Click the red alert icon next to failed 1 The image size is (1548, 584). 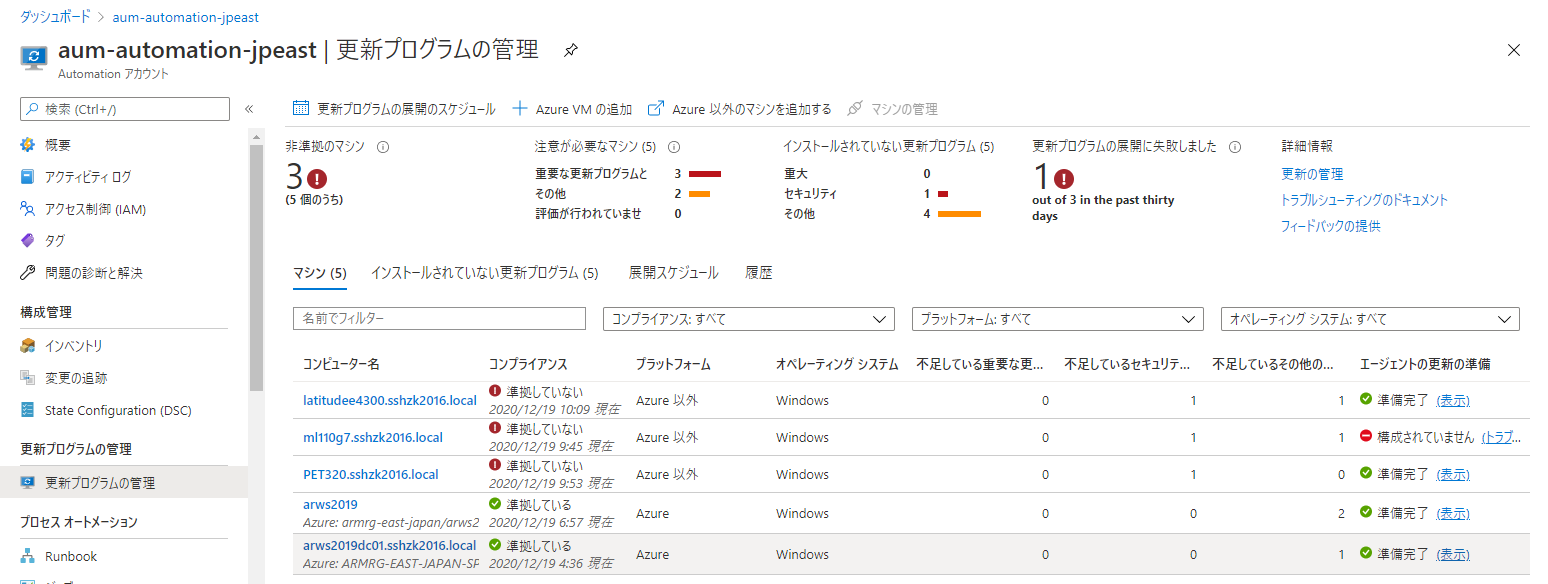[1063, 179]
